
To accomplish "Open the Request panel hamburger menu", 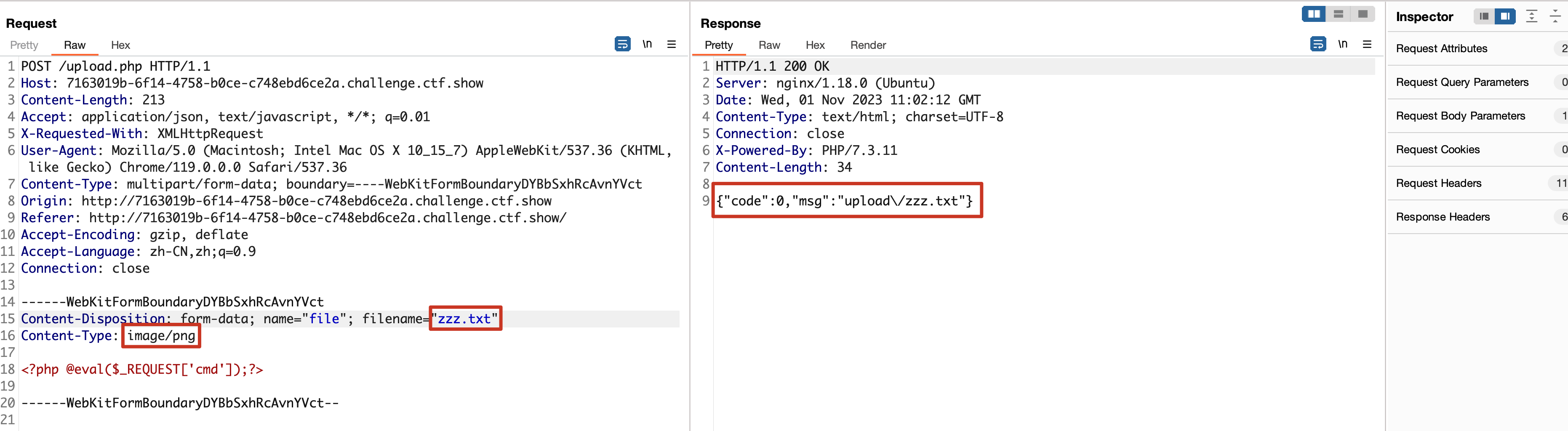I will pyautogui.click(x=672, y=44).
